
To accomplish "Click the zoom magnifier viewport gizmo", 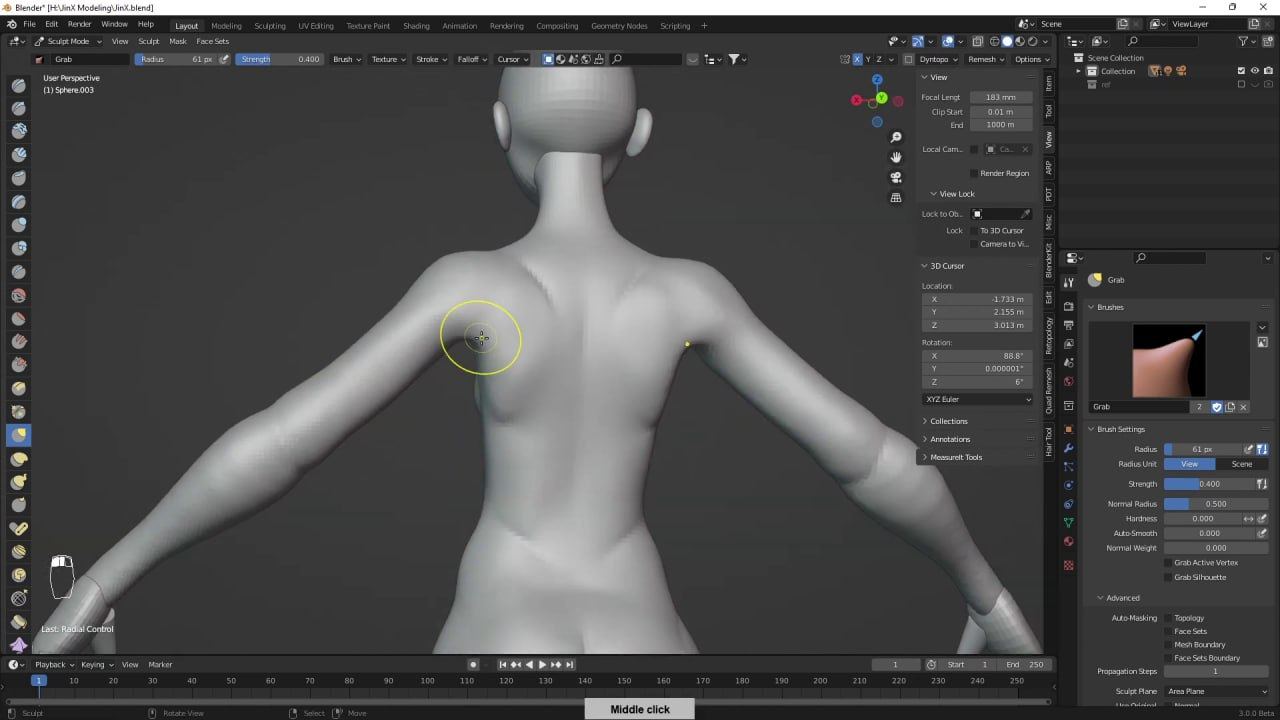I will (896, 137).
